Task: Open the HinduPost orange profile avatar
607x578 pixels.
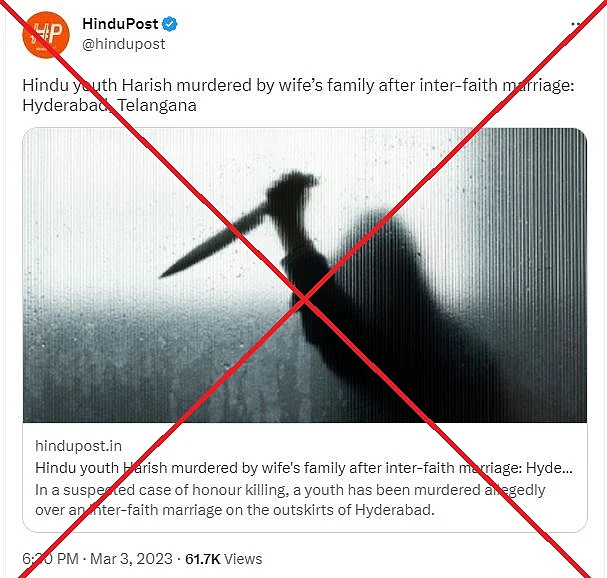Action: [x=46, y=35]
